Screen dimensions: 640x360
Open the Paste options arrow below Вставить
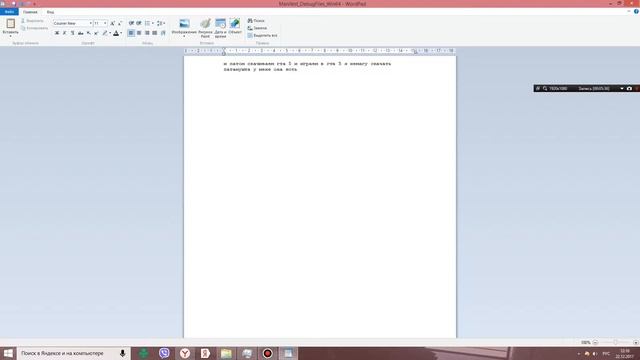11,36
